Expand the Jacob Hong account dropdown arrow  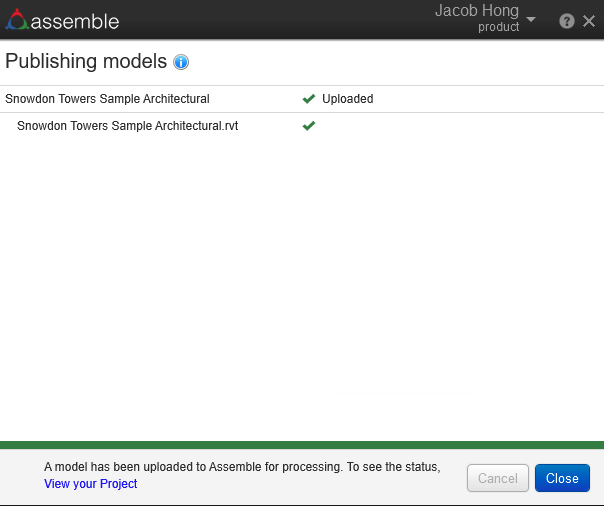(531, 19)
